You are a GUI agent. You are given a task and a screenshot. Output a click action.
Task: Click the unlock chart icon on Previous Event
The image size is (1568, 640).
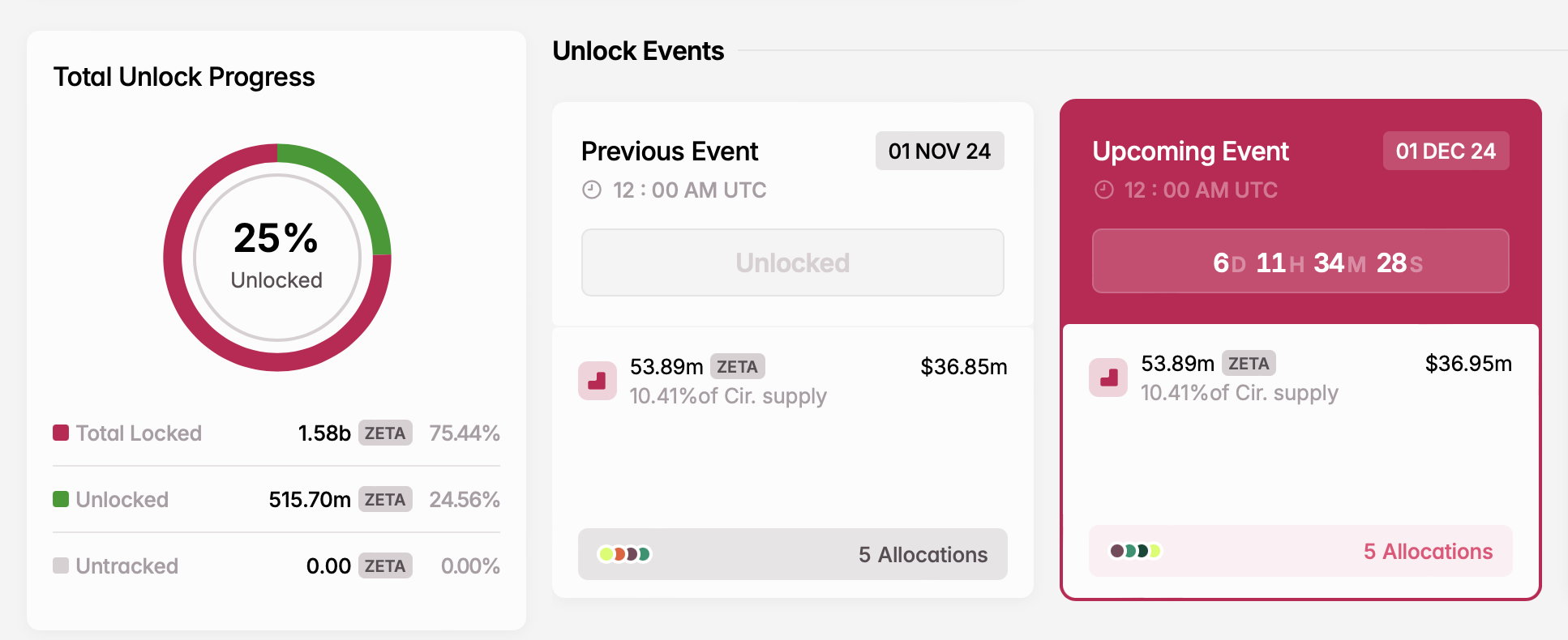[598, 380]
